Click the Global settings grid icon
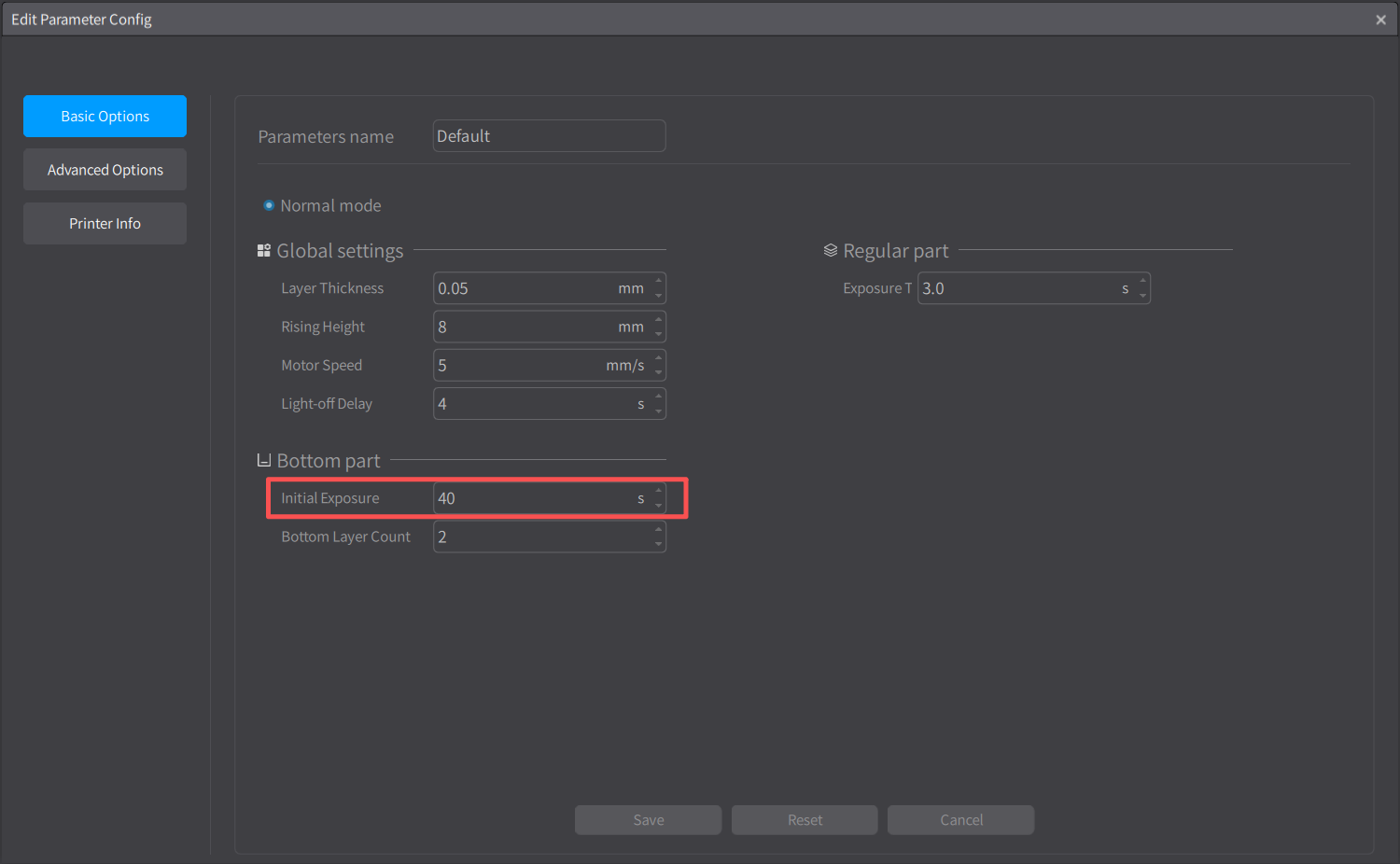1400x864 pixels. coord(264,251)
